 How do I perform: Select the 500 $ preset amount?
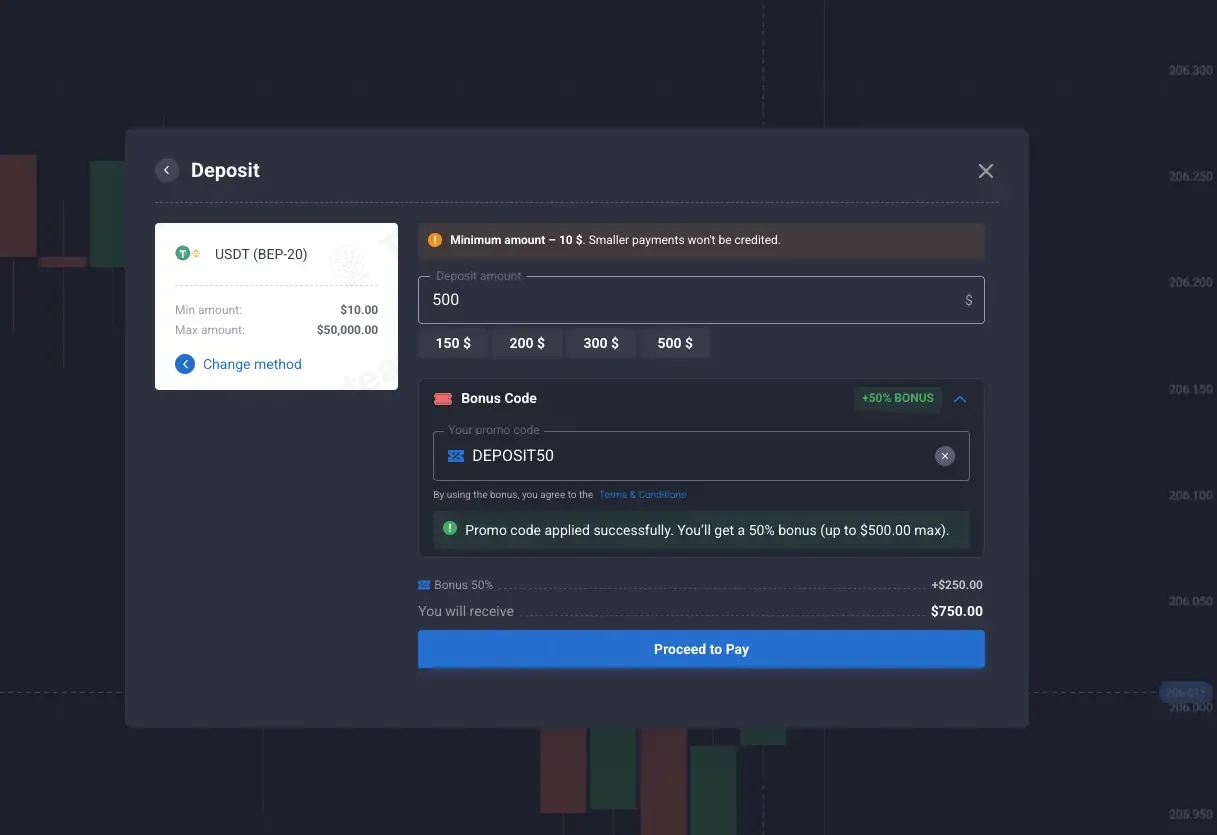675,343
